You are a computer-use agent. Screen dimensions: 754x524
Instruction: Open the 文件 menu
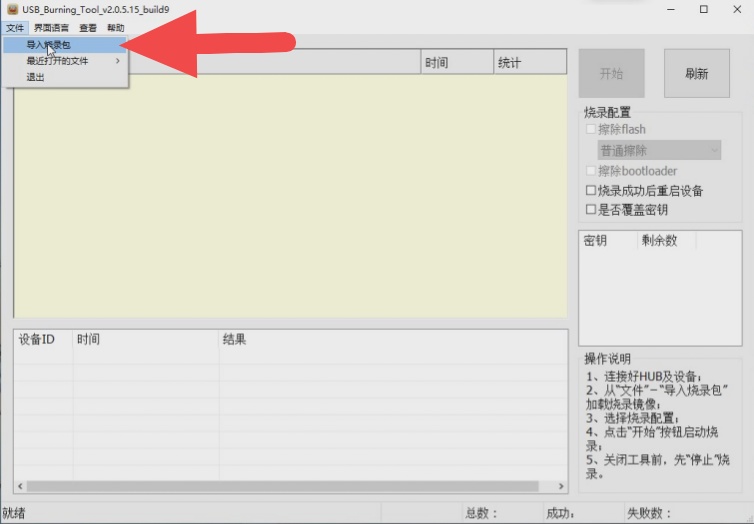coord(14,28)
